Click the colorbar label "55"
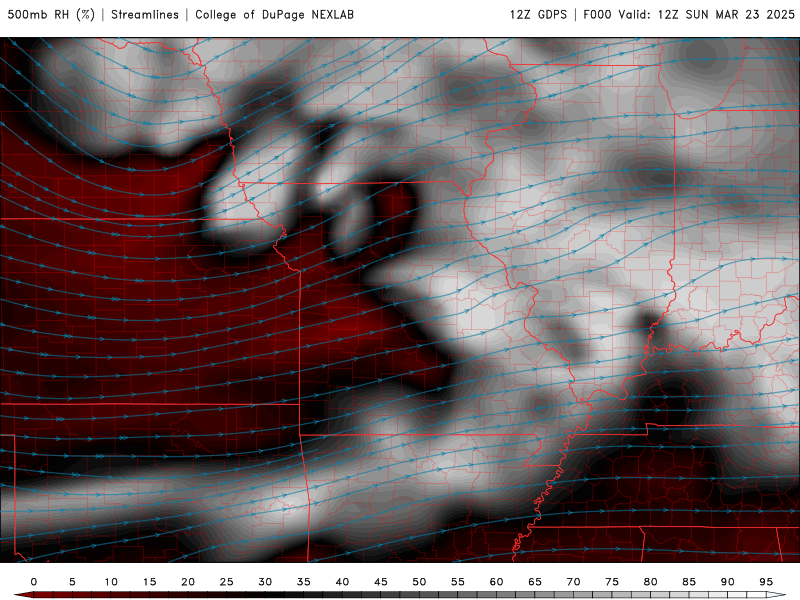 coord(458,582)
